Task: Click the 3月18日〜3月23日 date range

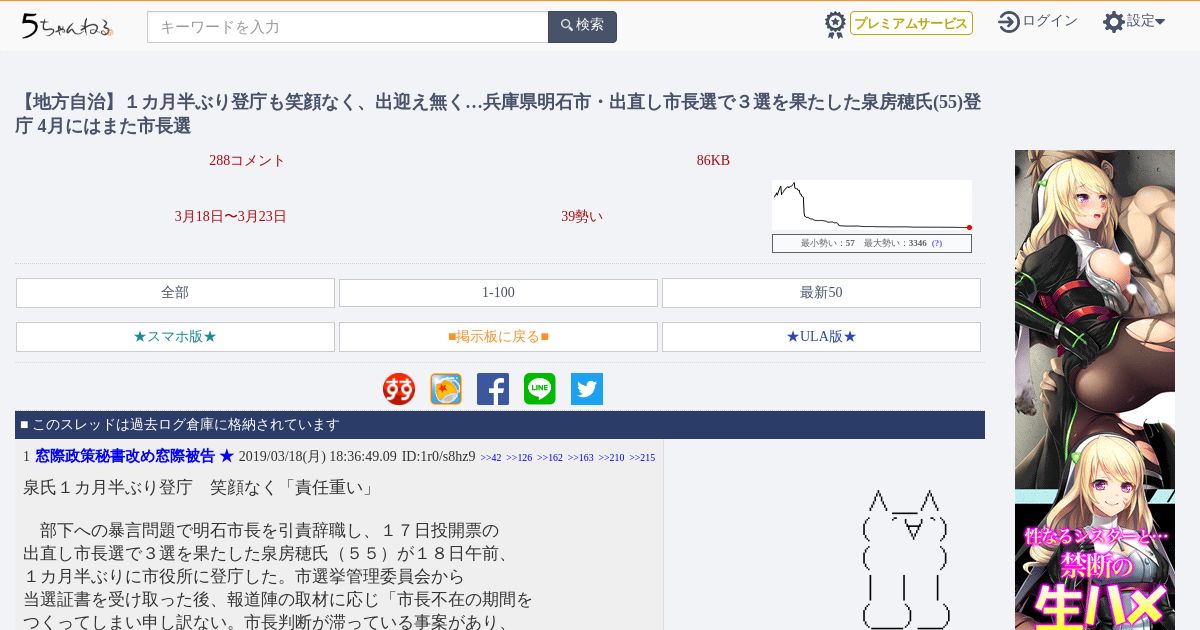Action: [230, 216]
